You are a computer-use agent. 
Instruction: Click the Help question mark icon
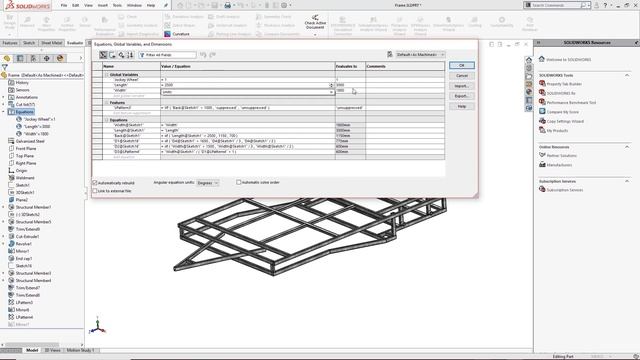pyautogui.click(x=605, y=5)
